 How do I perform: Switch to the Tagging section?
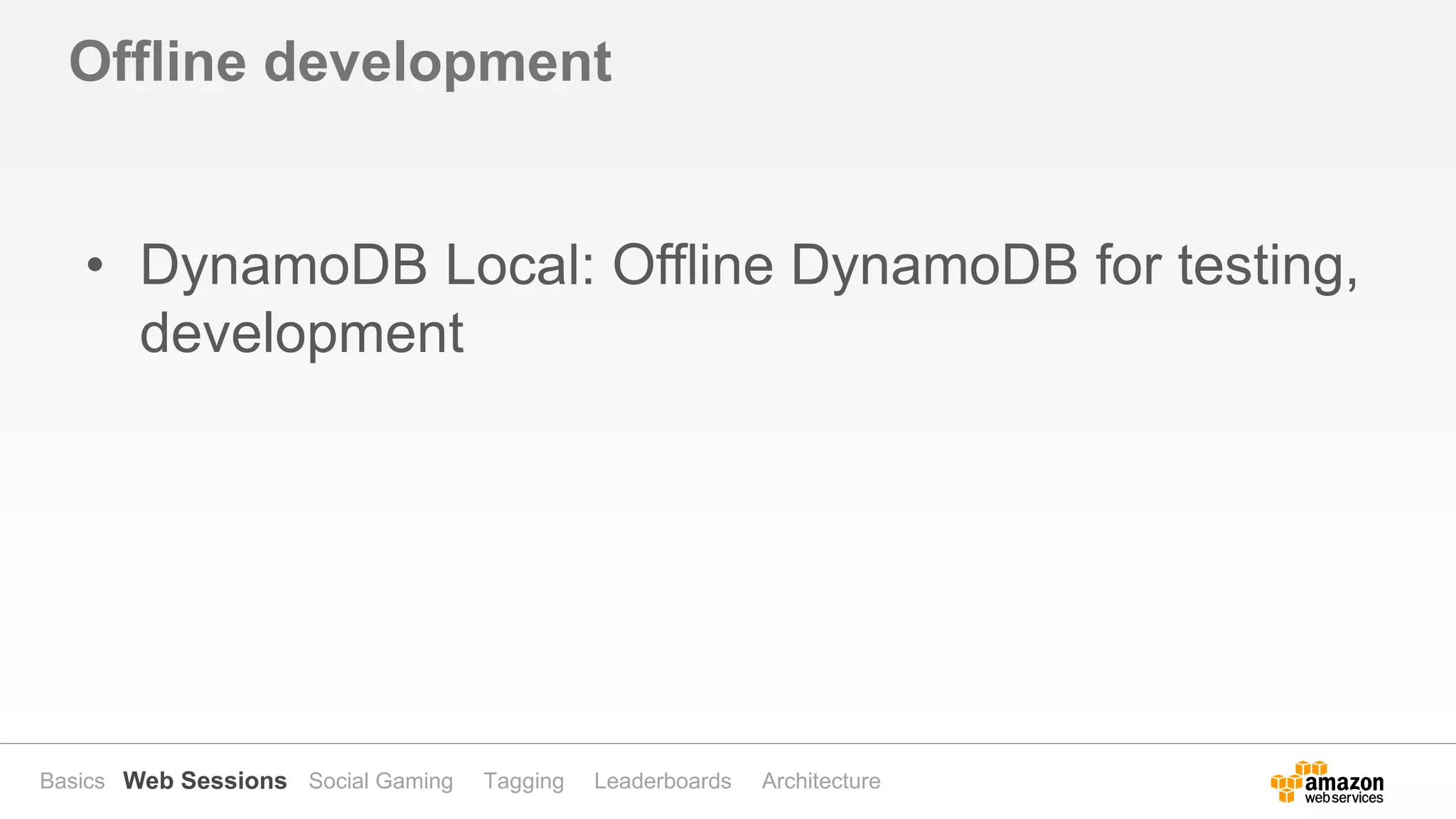tap(524, 781)
